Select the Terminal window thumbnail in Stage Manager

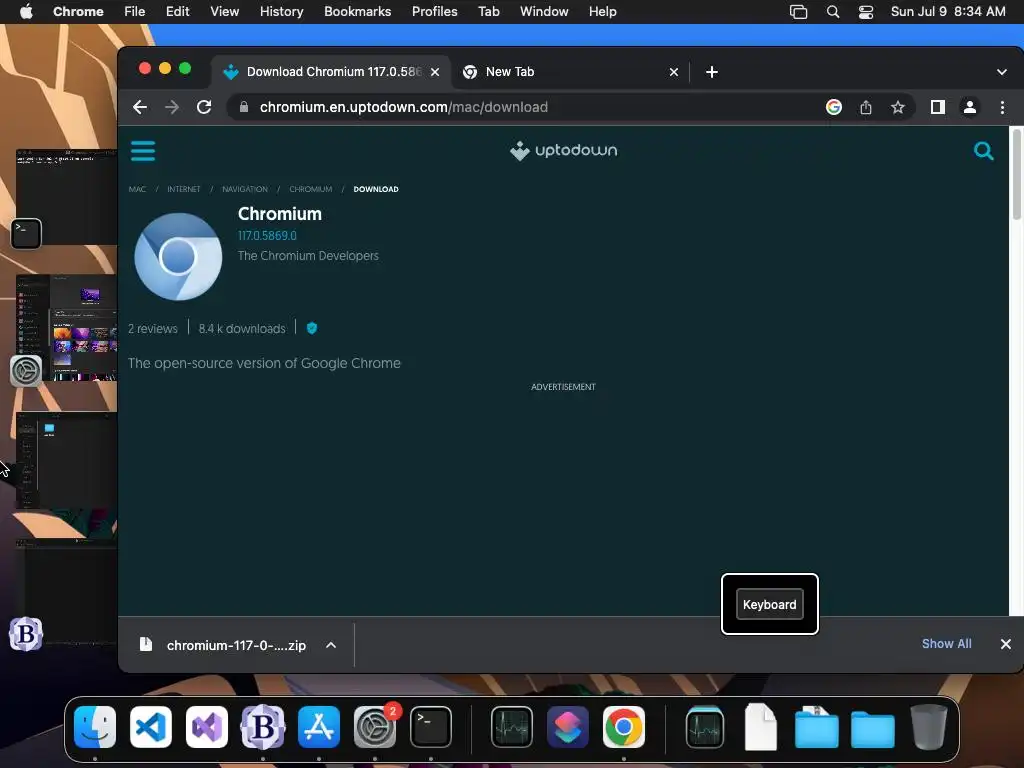point(67,197)
